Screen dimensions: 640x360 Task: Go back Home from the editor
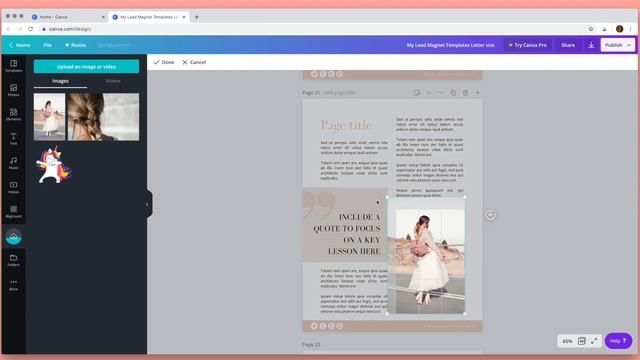pos(19,45)
